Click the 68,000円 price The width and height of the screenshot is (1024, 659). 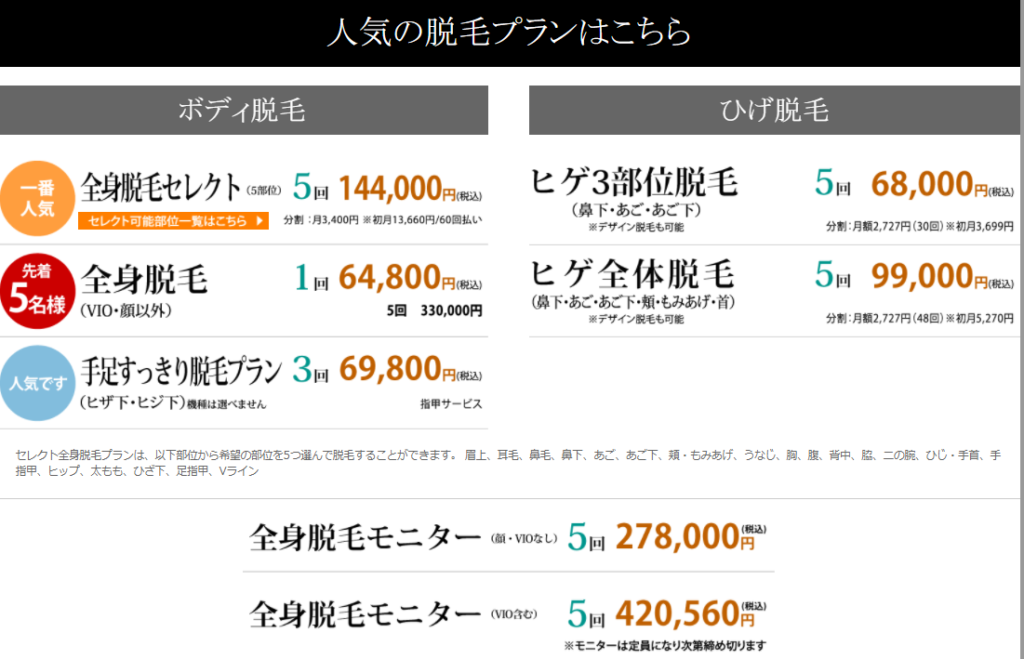942,184
